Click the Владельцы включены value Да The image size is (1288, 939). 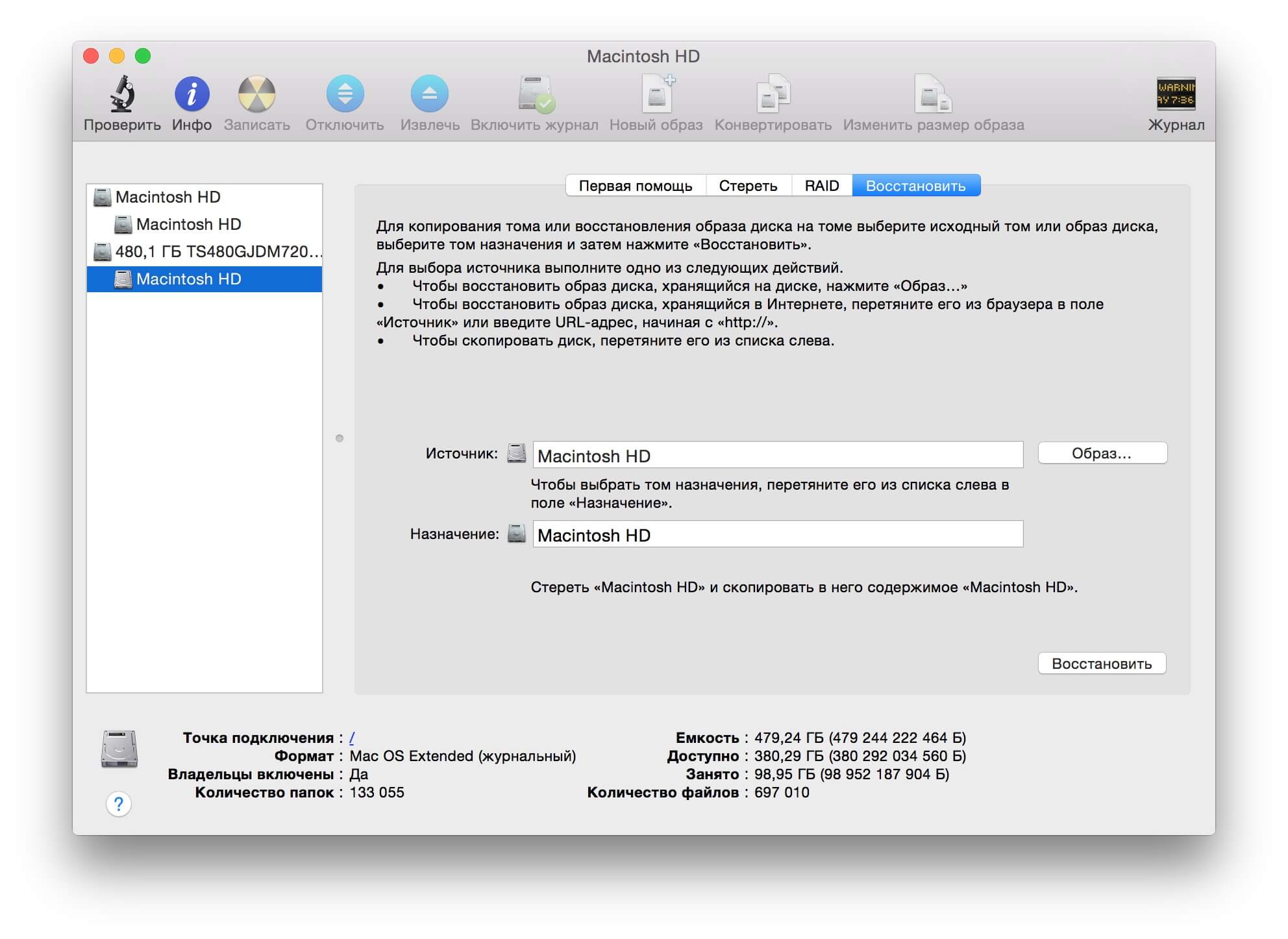click(x=358, y=774)
